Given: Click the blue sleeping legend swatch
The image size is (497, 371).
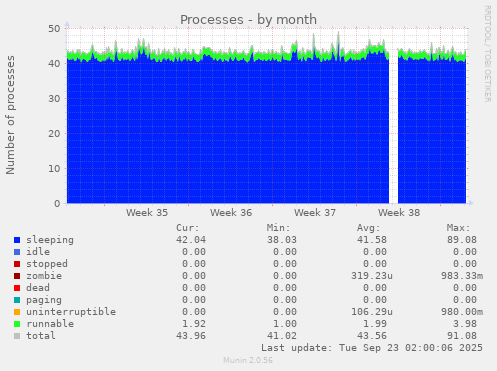Looking at the screenshot, I should 17,240.
